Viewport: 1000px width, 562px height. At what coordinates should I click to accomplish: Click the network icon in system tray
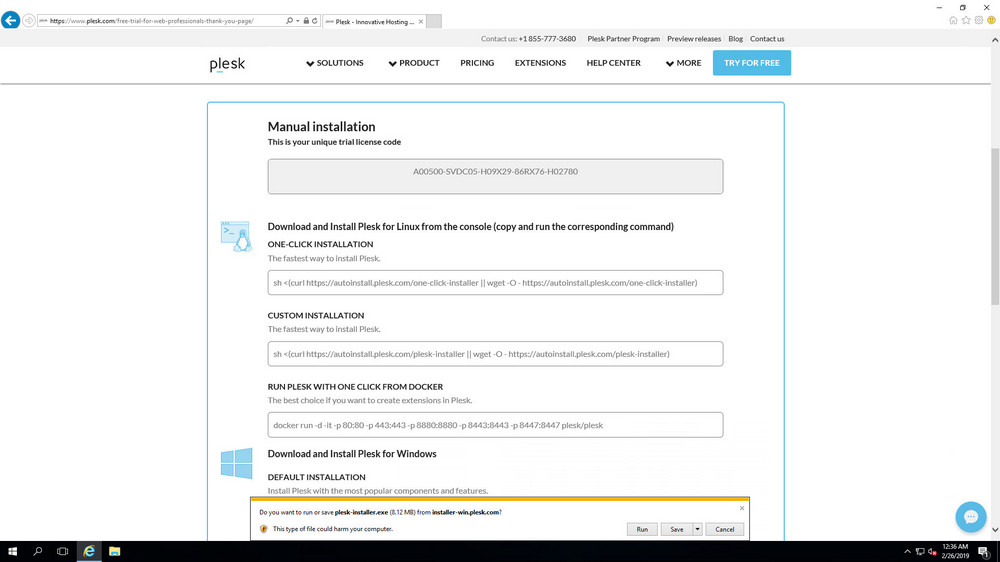pos(920,552)
